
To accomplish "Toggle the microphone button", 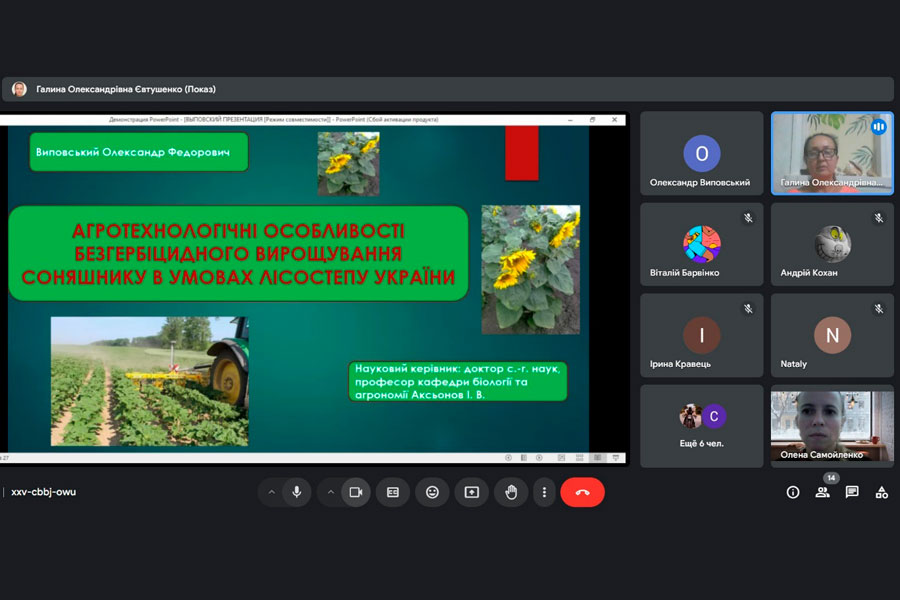I will tap(297, 492).
